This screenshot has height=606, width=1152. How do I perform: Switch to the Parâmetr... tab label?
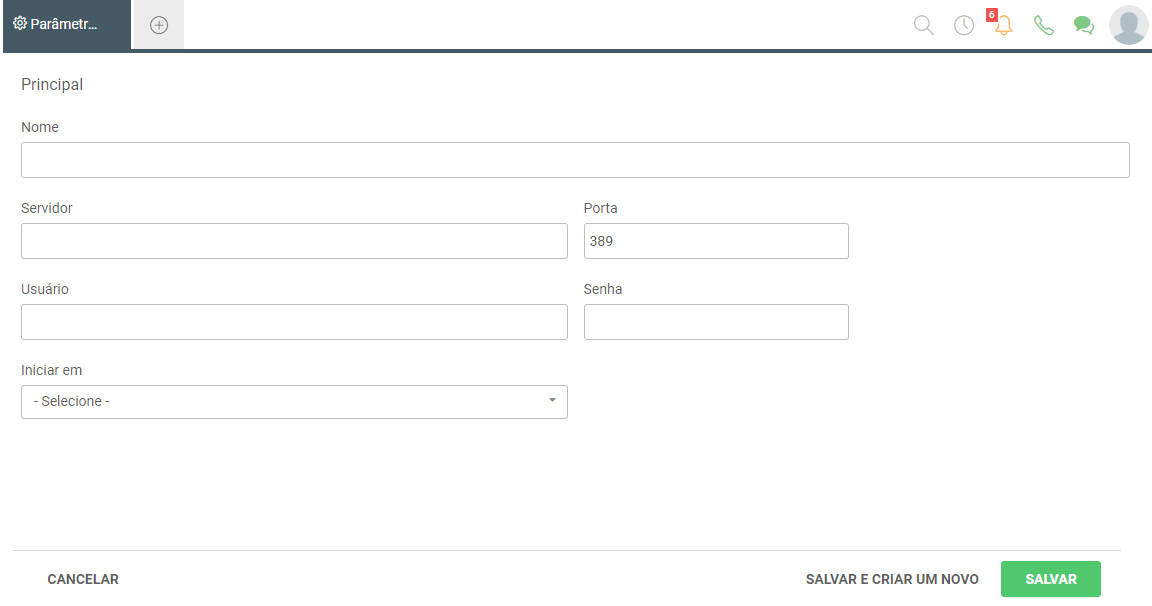click(64, 24)
